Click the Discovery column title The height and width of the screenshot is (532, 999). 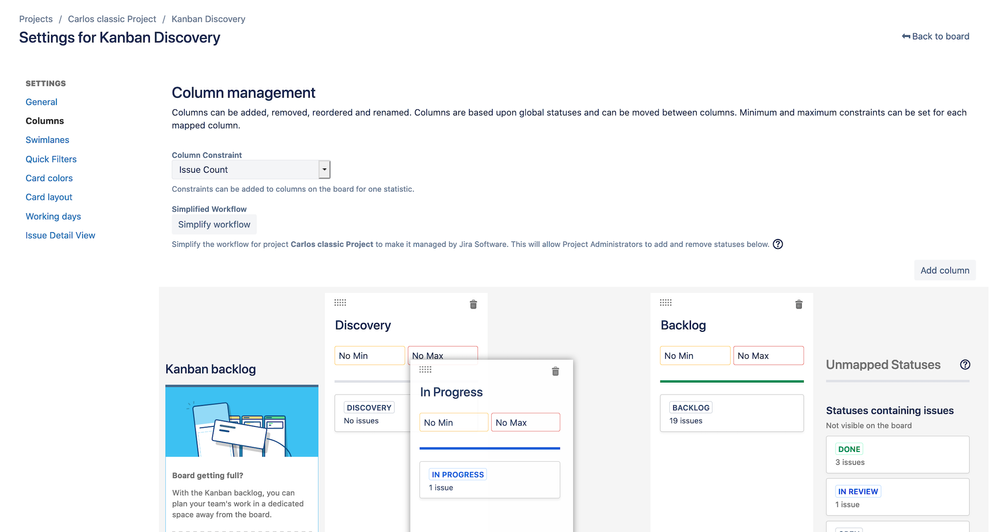[363, 326]
